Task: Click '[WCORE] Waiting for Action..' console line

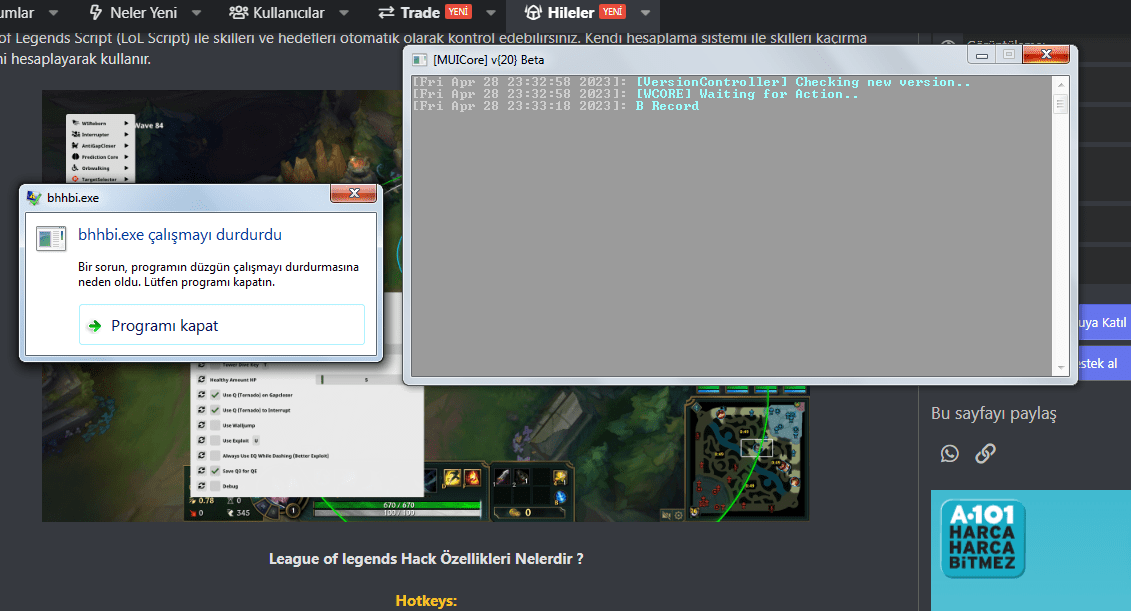Action: coord(747,94)
